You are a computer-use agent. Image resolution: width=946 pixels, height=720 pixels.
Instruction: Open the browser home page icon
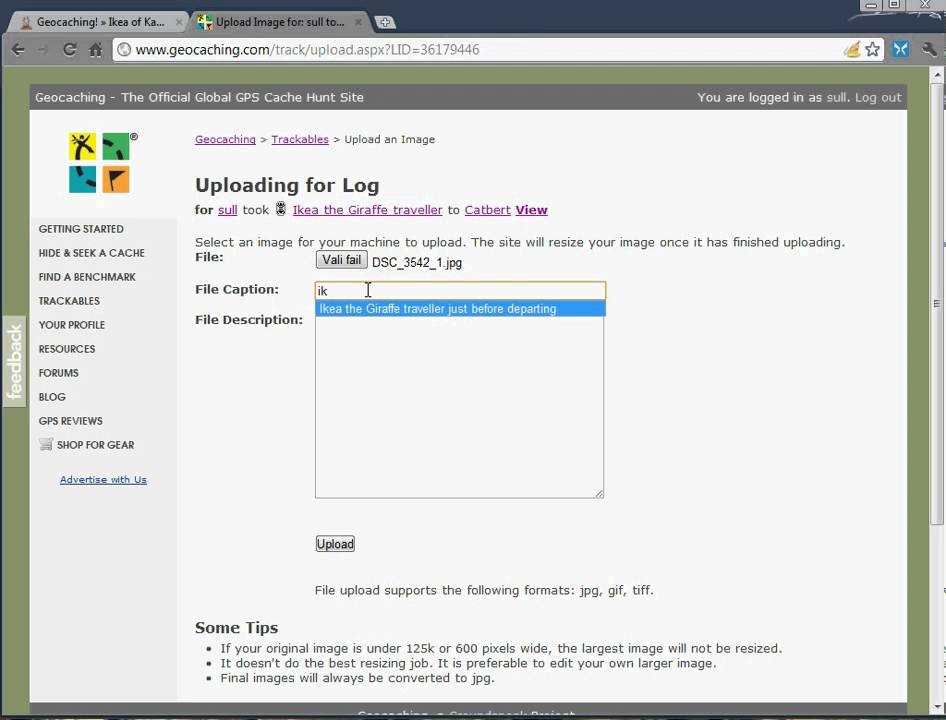(95, 49)
